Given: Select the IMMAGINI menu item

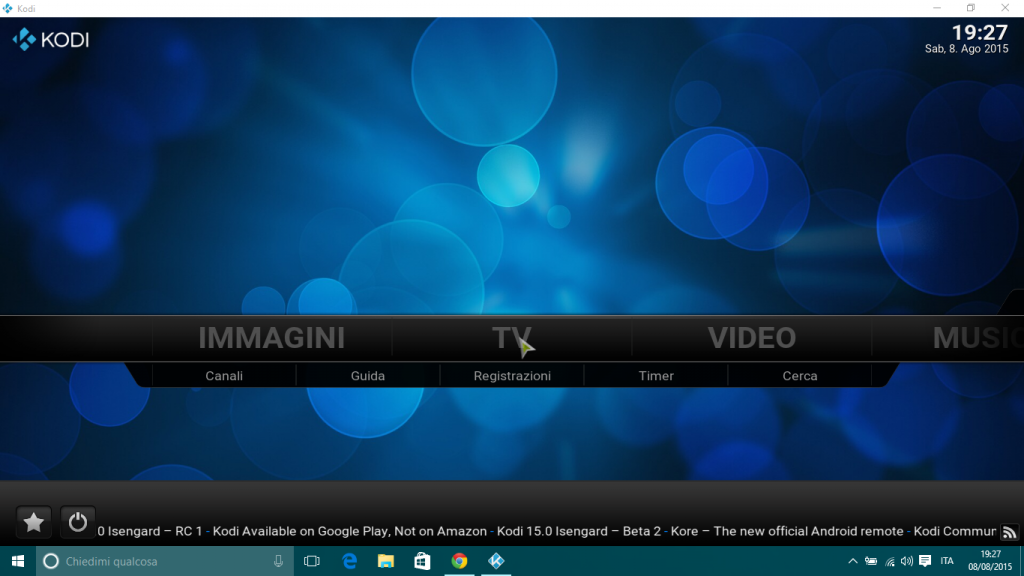Looking at the screenshot, I should [x=271, y=338].
